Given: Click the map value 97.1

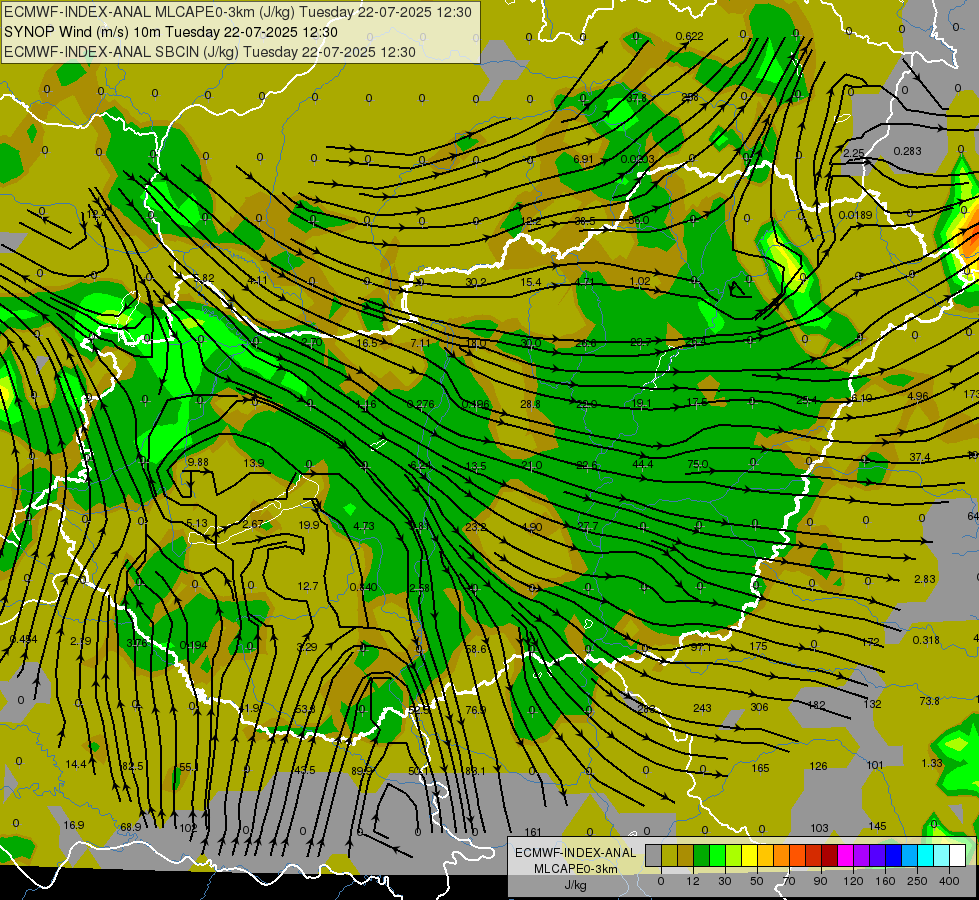Looking at the screenshot, I should pyautogui.click(x=701, y=648).
